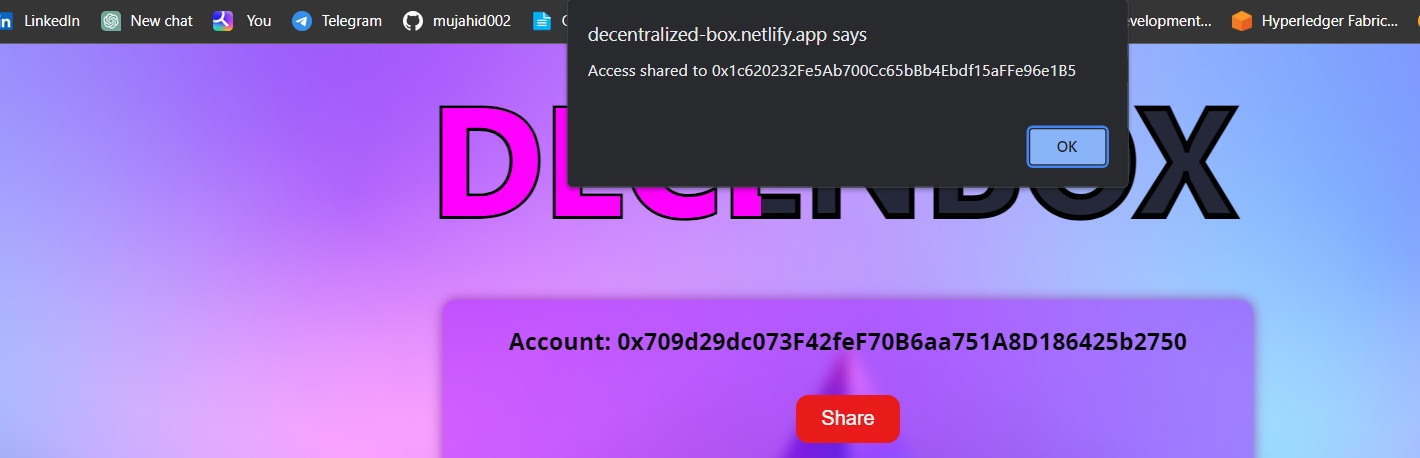
Task: Open the You bookmark label
Action: pyautogui.click(x=259, y=20)
